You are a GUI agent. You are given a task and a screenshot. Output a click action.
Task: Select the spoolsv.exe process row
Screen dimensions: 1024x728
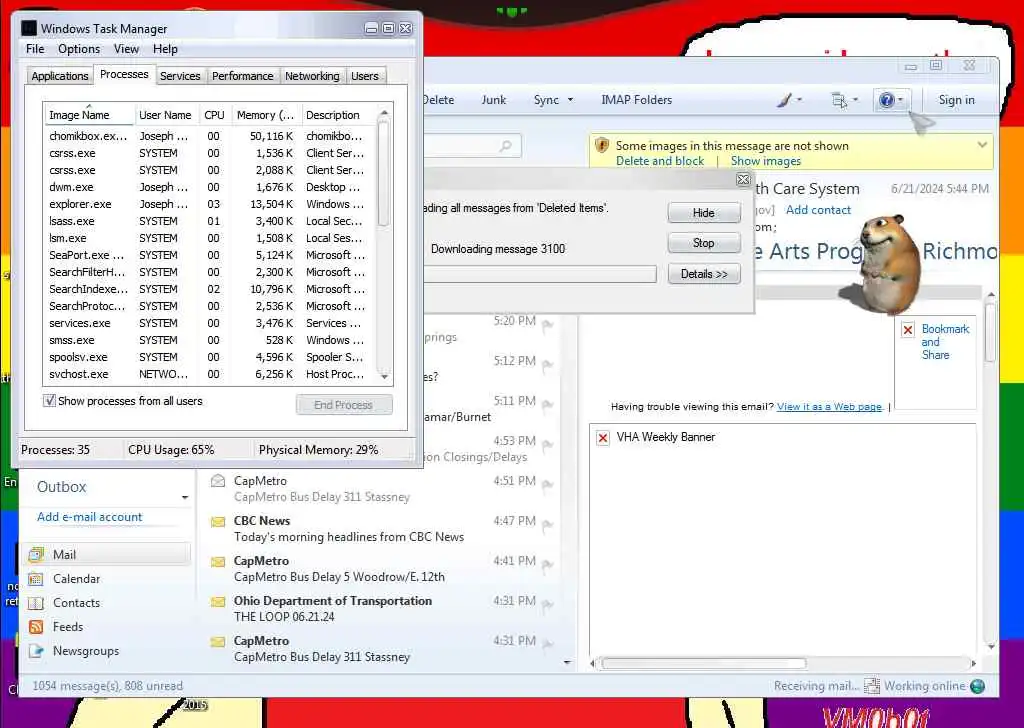coord(210,356)
